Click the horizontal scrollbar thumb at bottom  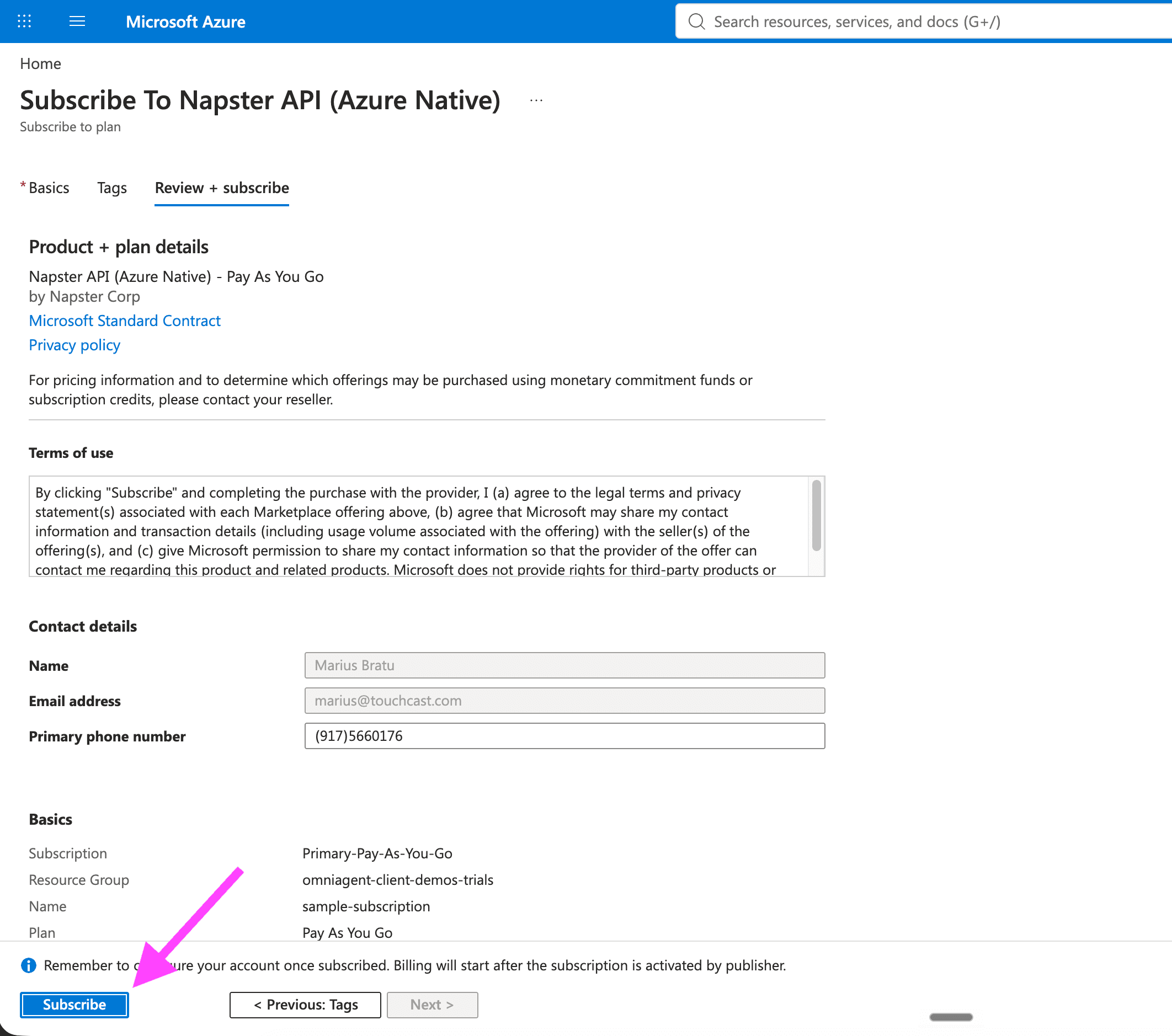951,1017
